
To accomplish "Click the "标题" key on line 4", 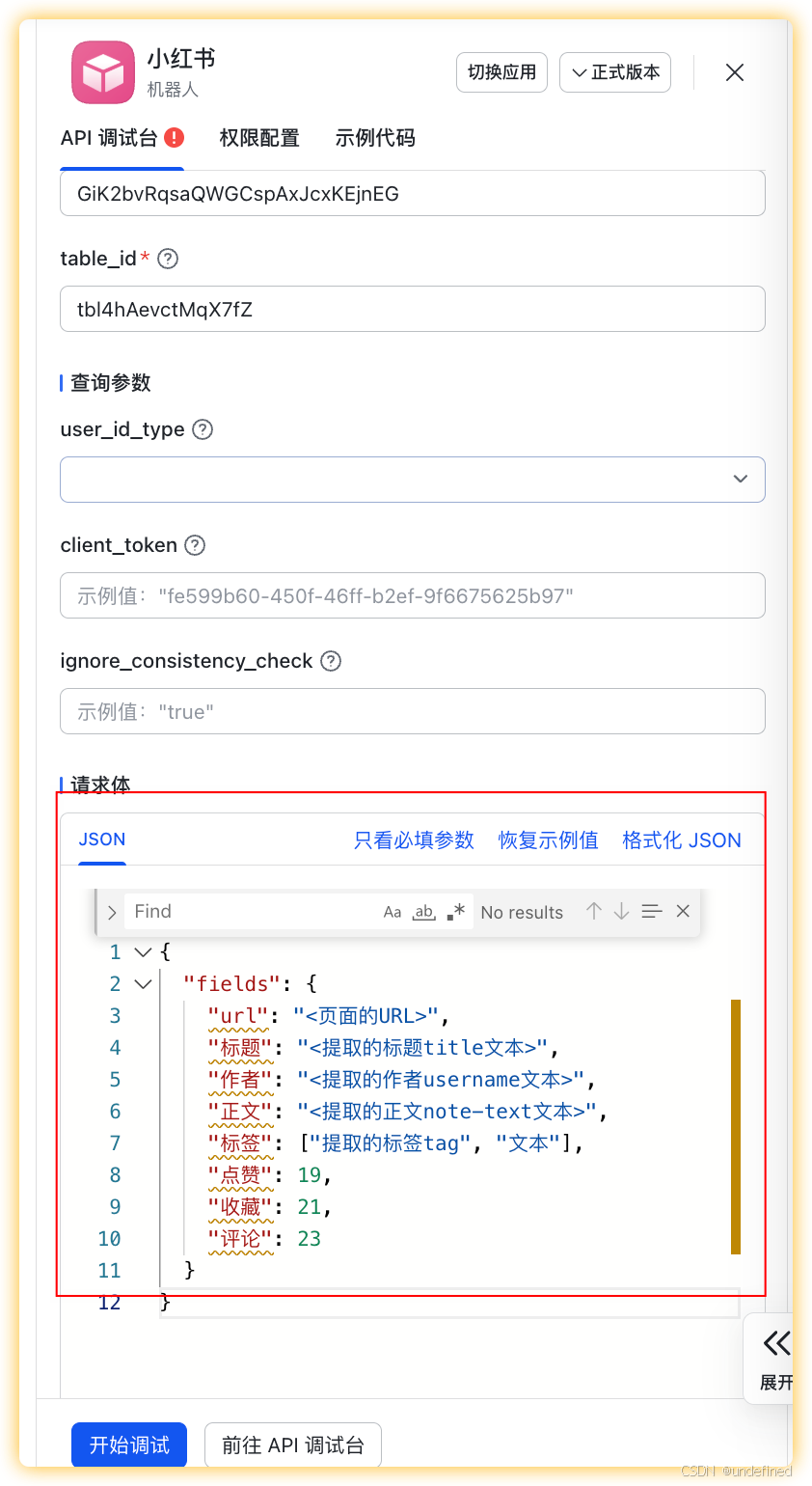I will [x=241, y=1048].
